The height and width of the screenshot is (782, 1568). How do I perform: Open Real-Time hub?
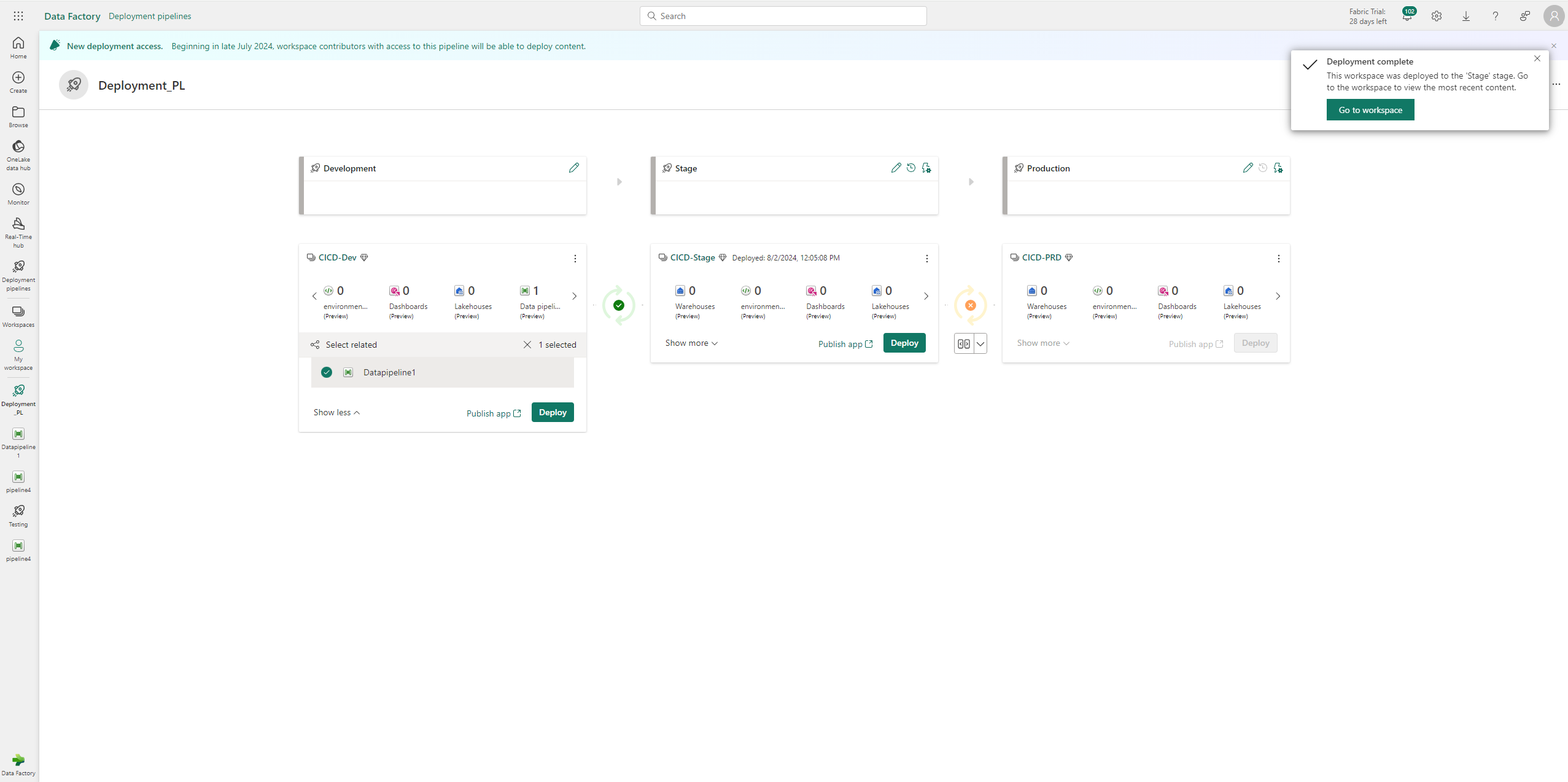point(18,233)
